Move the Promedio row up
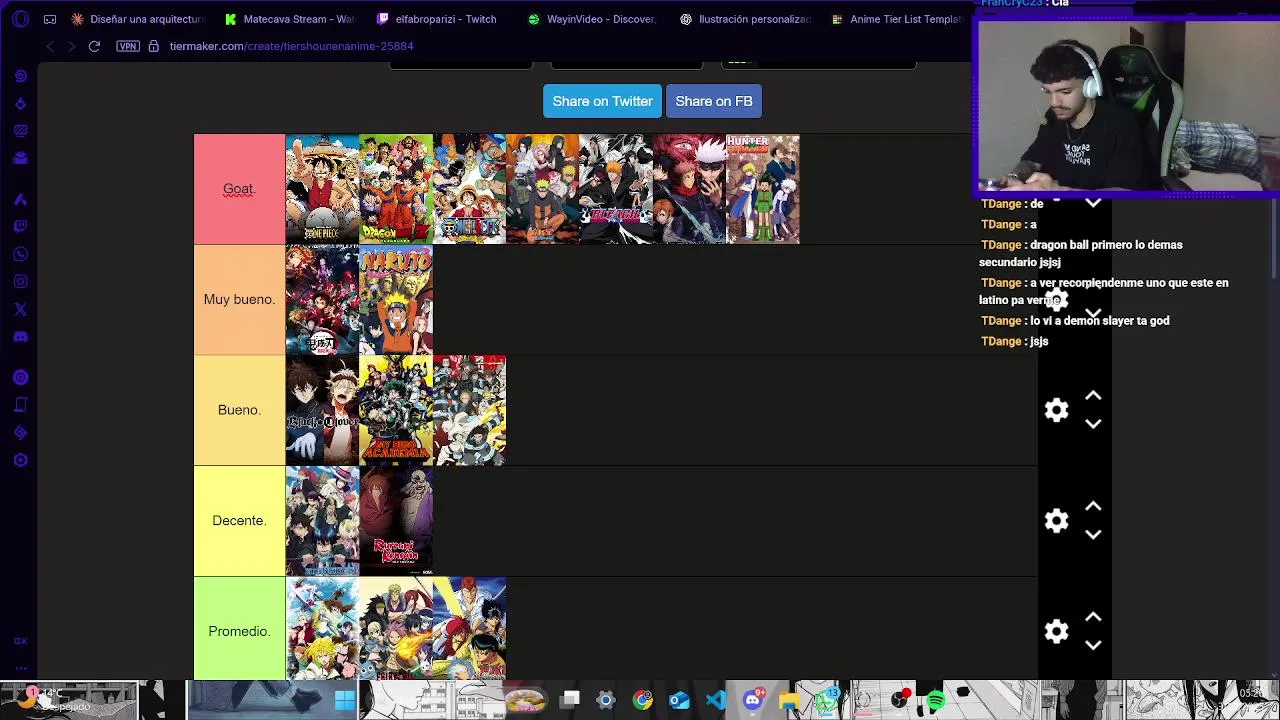 (1093, 617)
